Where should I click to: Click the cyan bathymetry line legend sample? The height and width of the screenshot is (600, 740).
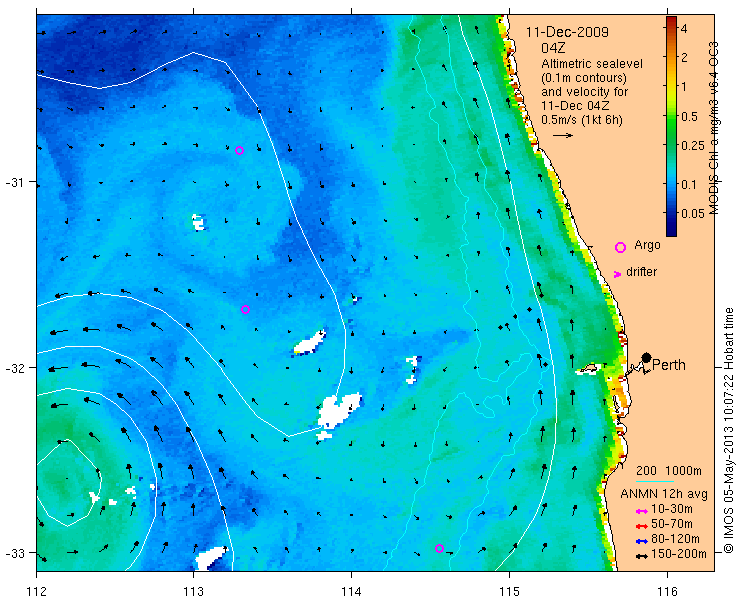click(x=655, y=482)
